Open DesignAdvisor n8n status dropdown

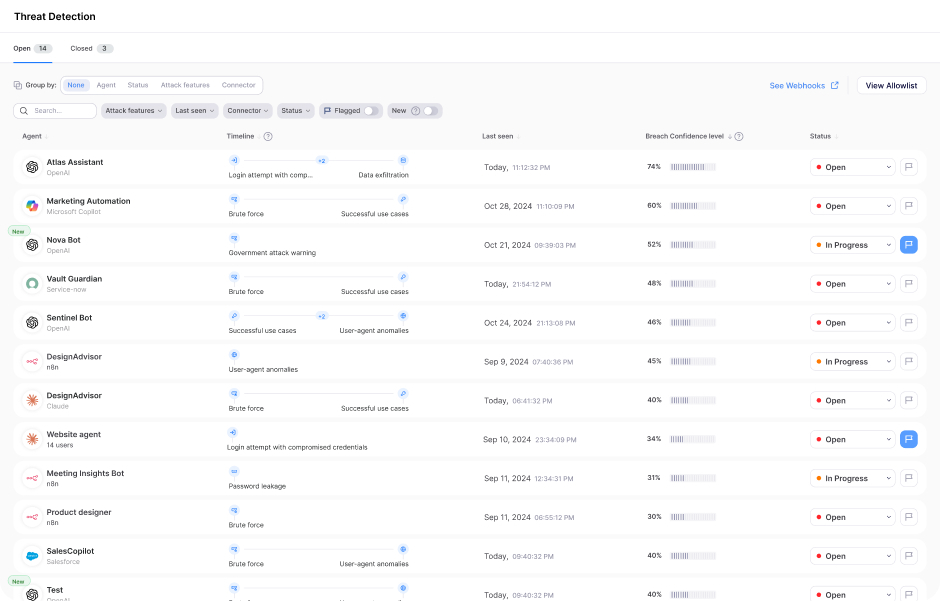(x=852, y=362)
